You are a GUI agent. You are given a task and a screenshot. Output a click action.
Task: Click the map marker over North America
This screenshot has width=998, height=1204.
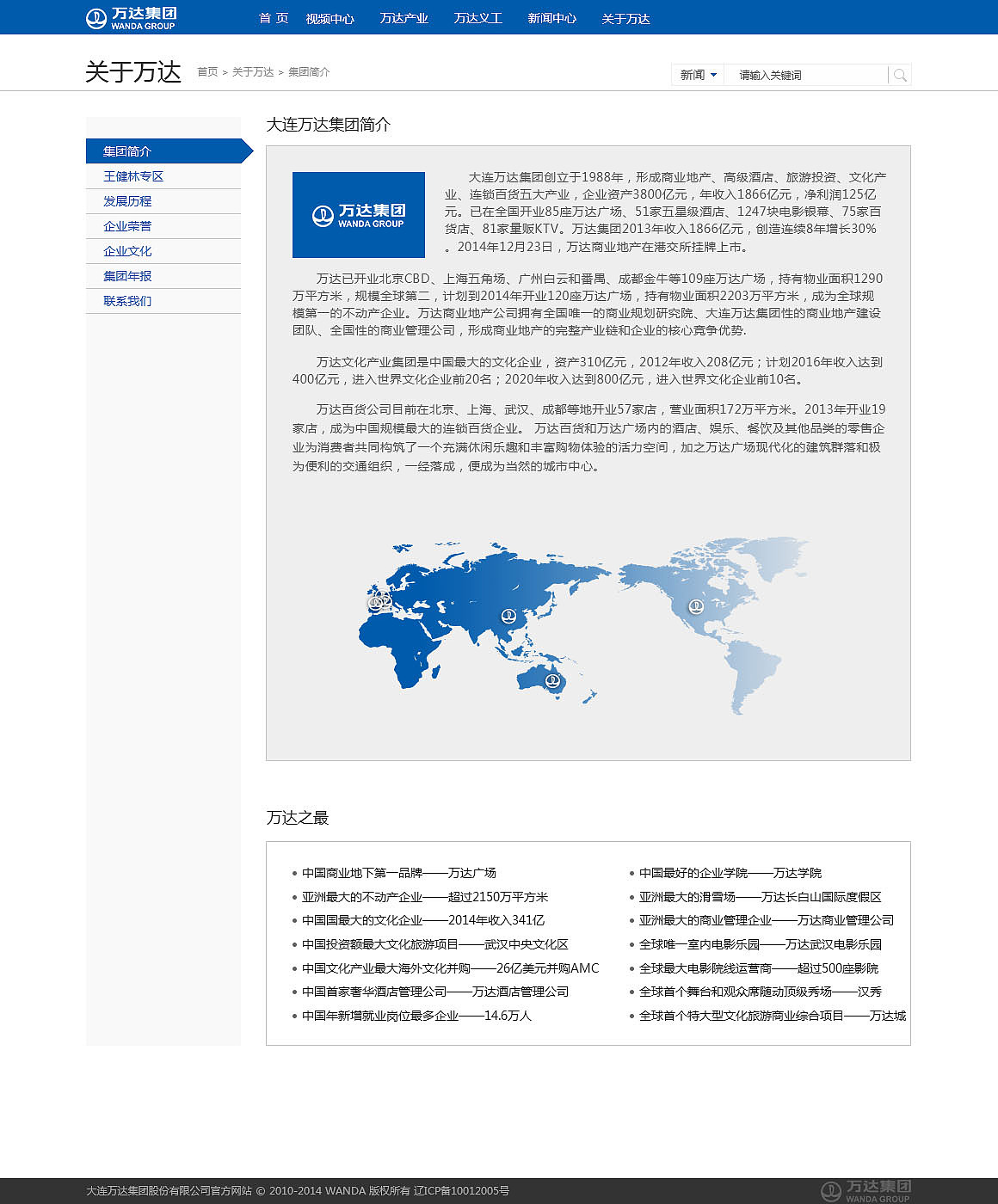(x=695, y=607)
